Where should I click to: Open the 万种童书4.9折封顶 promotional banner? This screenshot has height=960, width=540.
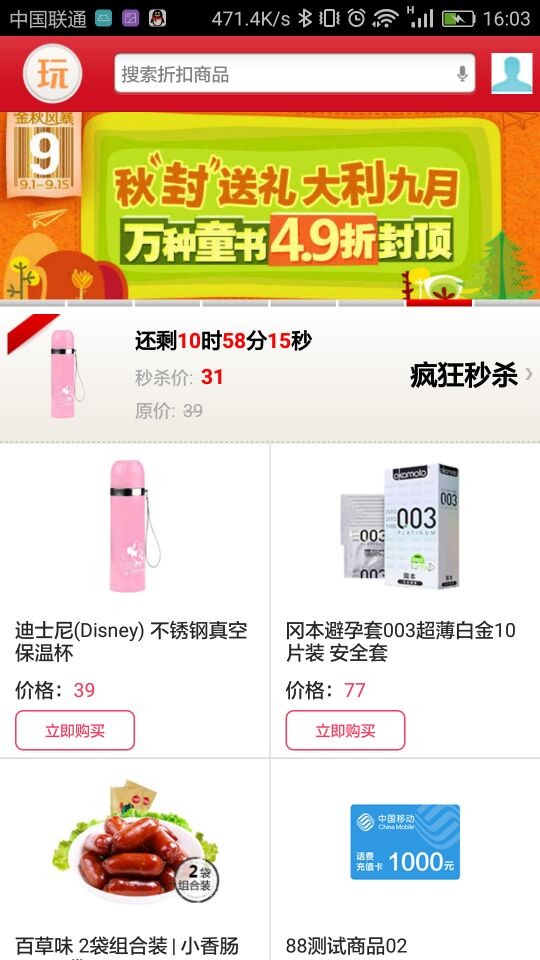(x=270, y=206)
